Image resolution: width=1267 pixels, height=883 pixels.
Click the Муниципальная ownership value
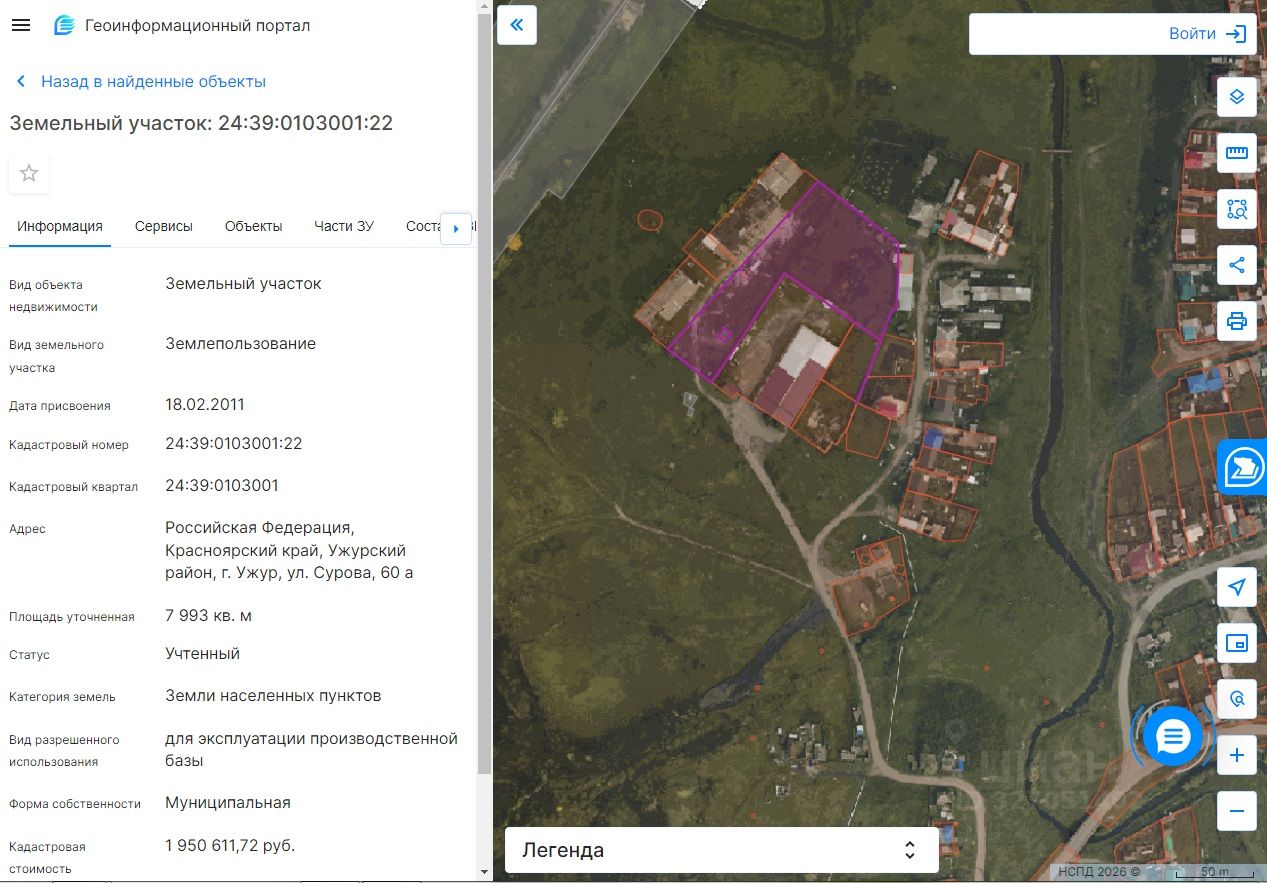[228, 803]
